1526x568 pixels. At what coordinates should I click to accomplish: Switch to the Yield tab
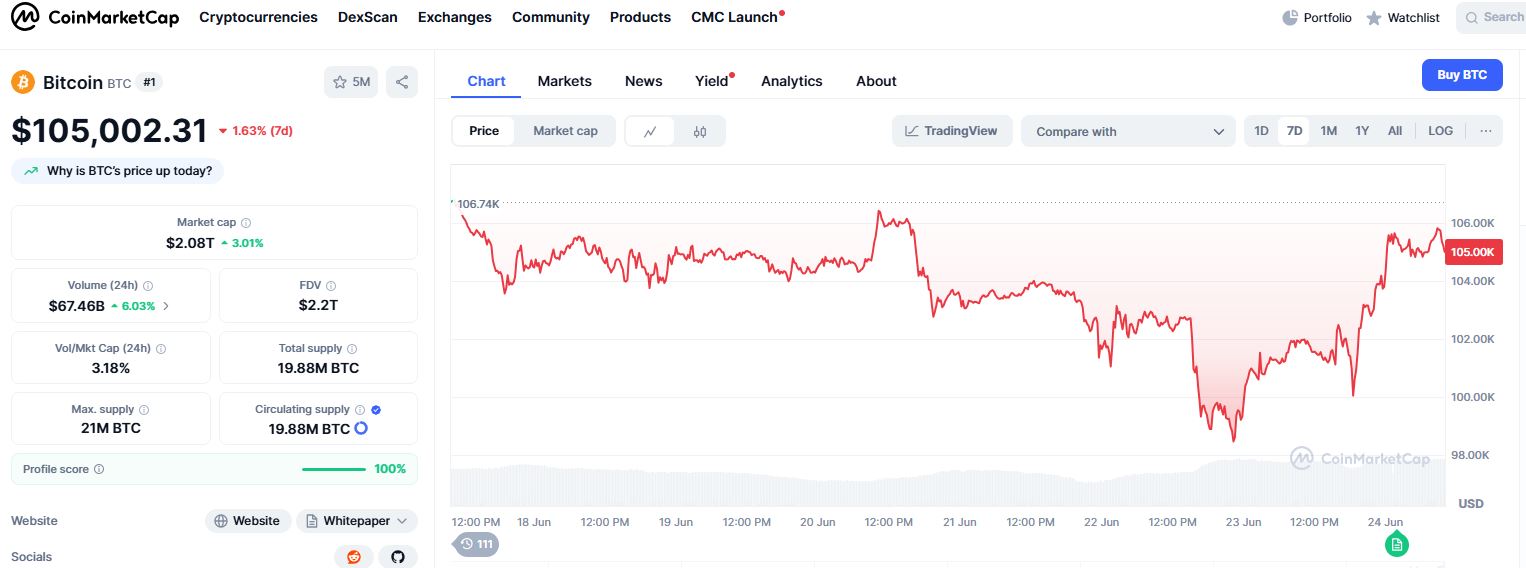pos(712,81)
